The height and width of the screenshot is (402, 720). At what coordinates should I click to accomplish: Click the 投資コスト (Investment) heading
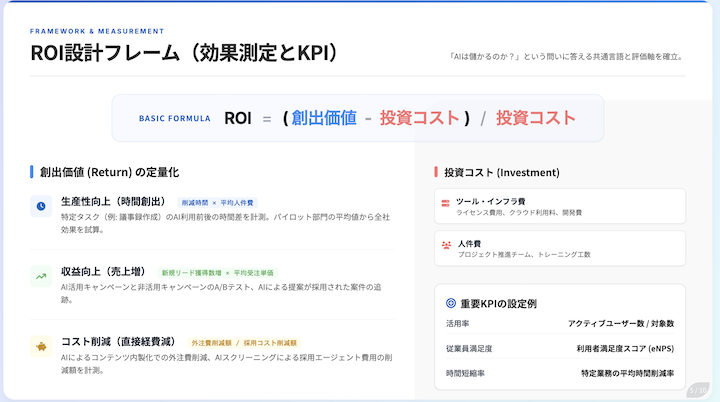[x=502, y=173]
